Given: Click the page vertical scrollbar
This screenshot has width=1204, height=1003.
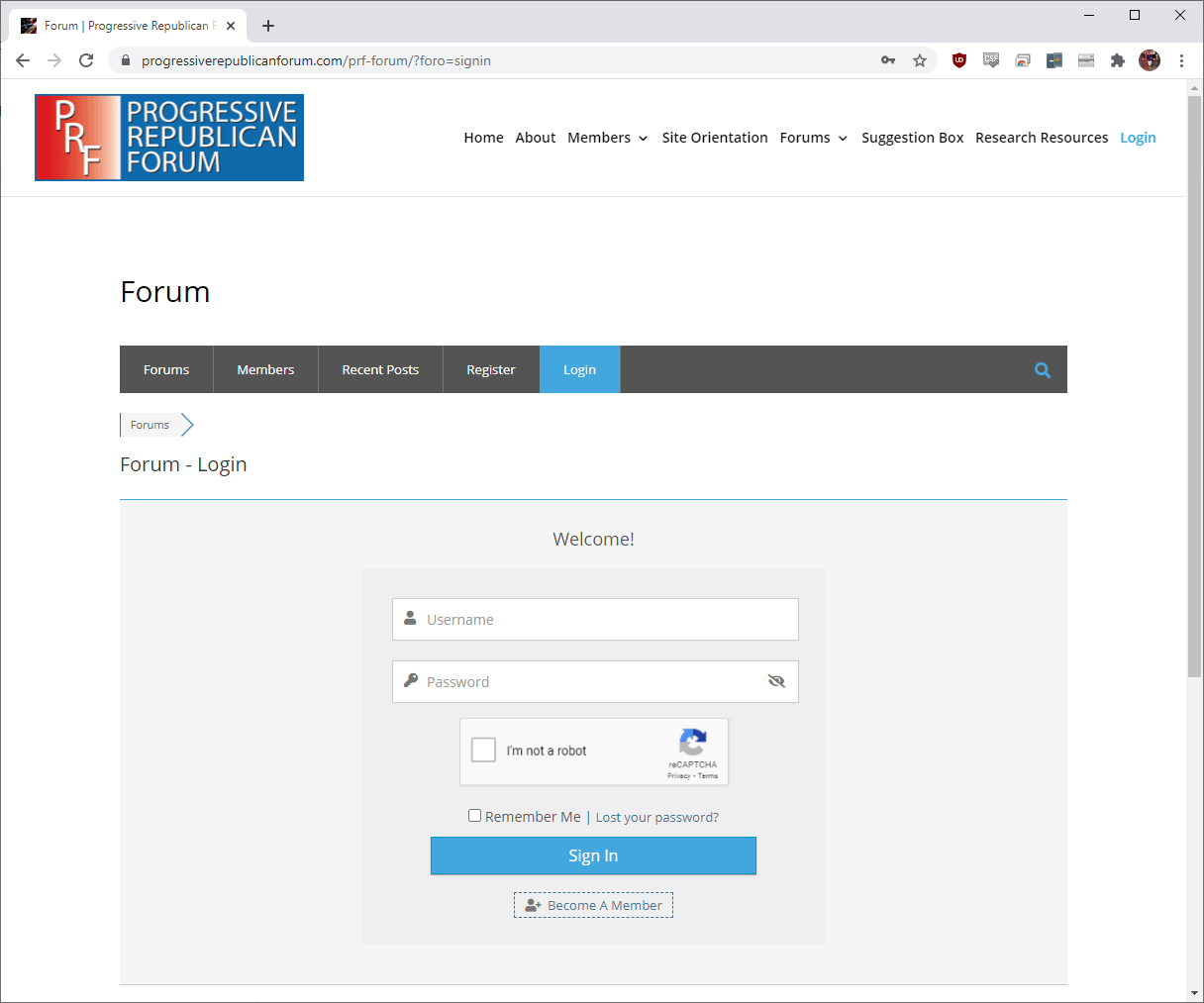Looking at the screenshot, I should (1194, 396).
